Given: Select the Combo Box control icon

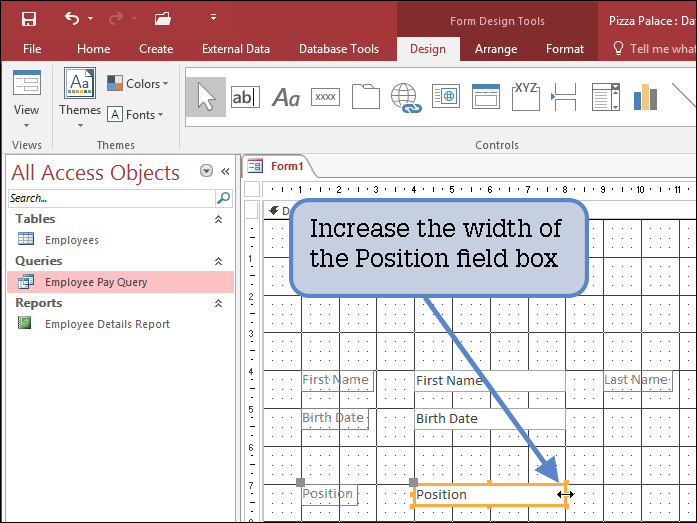Looking at the screenshot, I should click(605, 97).
